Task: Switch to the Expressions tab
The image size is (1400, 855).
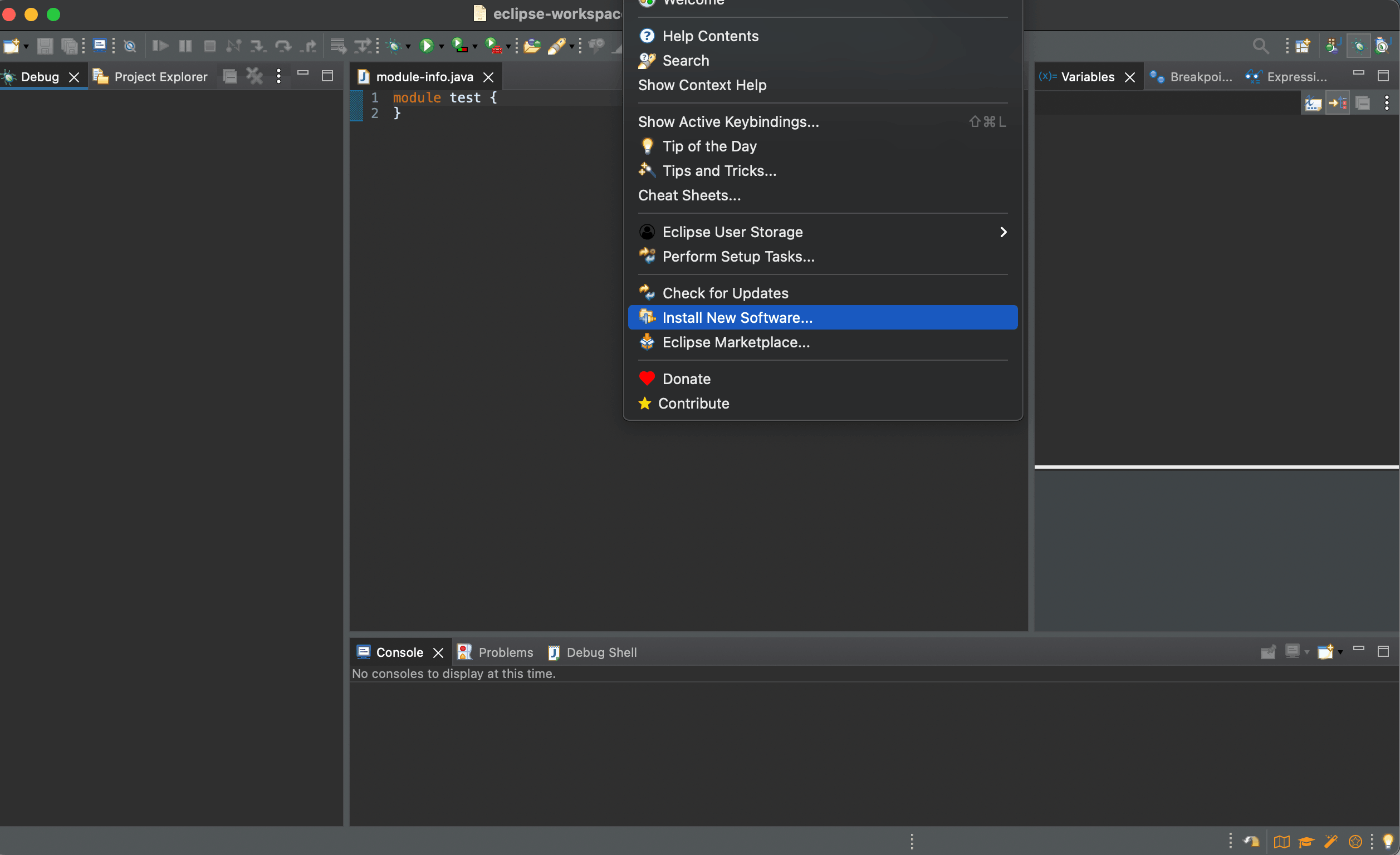Action: point(1287,76)
